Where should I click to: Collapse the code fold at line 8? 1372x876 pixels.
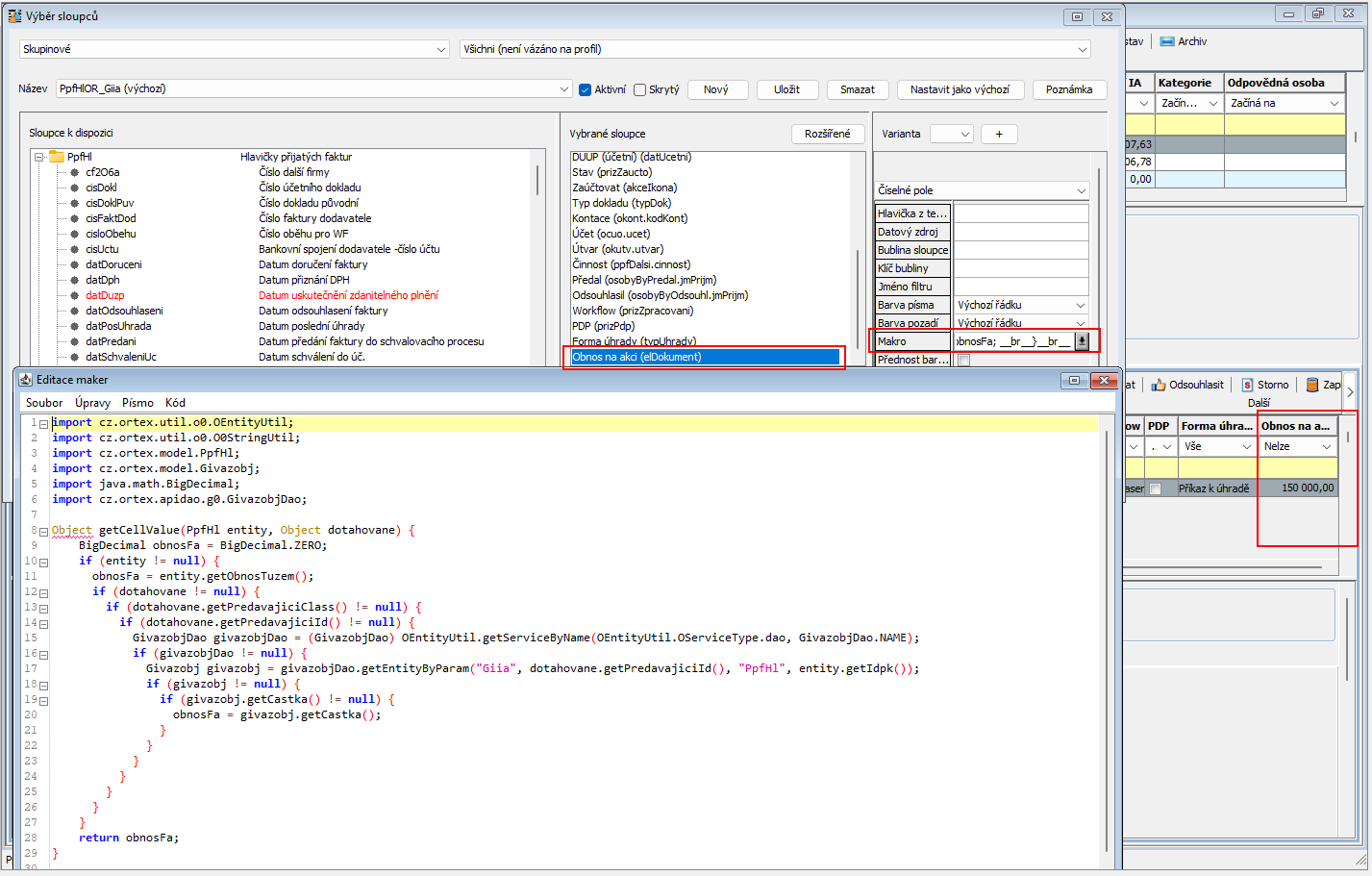[x=44, y=531]
